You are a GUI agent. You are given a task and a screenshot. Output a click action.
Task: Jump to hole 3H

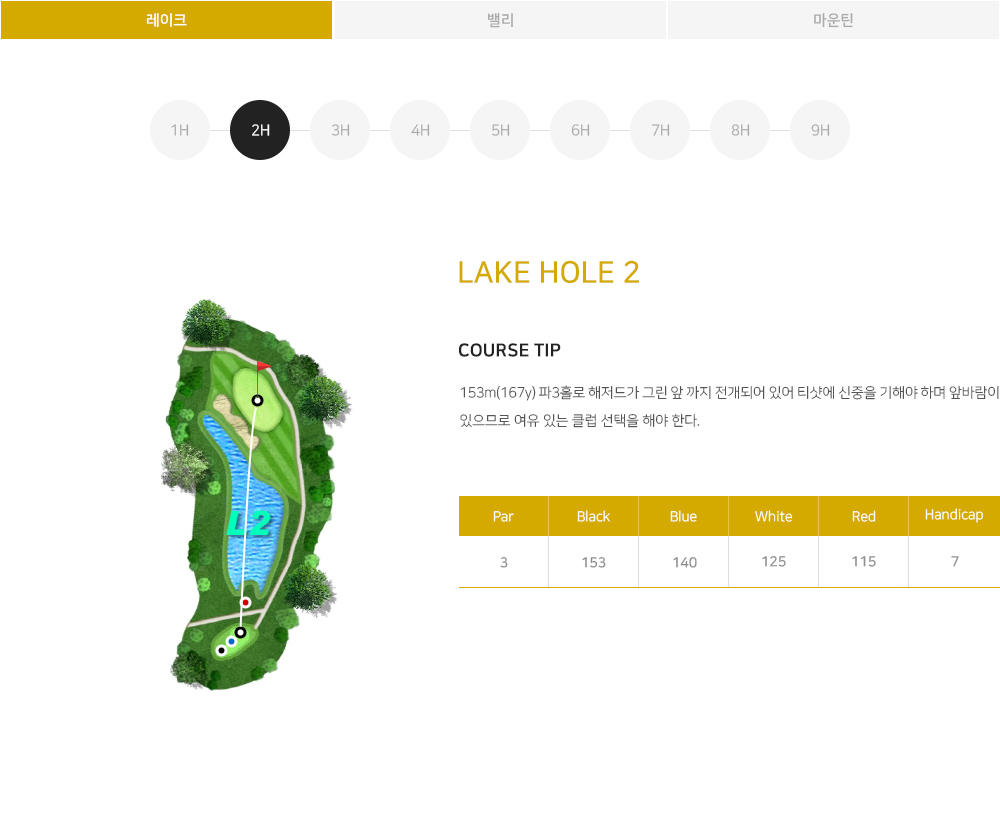(x=340, y=130)
